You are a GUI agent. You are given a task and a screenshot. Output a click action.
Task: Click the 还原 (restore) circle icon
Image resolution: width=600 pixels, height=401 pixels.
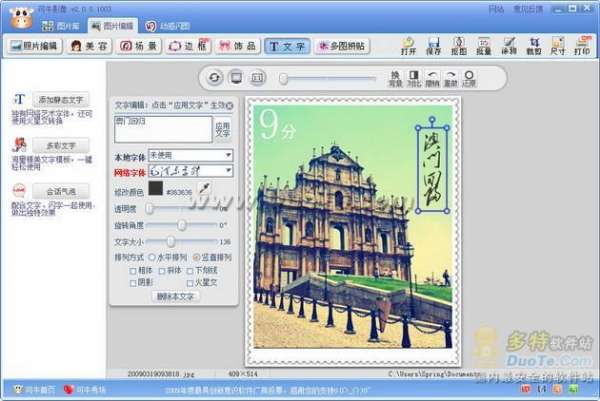point(469,78)
